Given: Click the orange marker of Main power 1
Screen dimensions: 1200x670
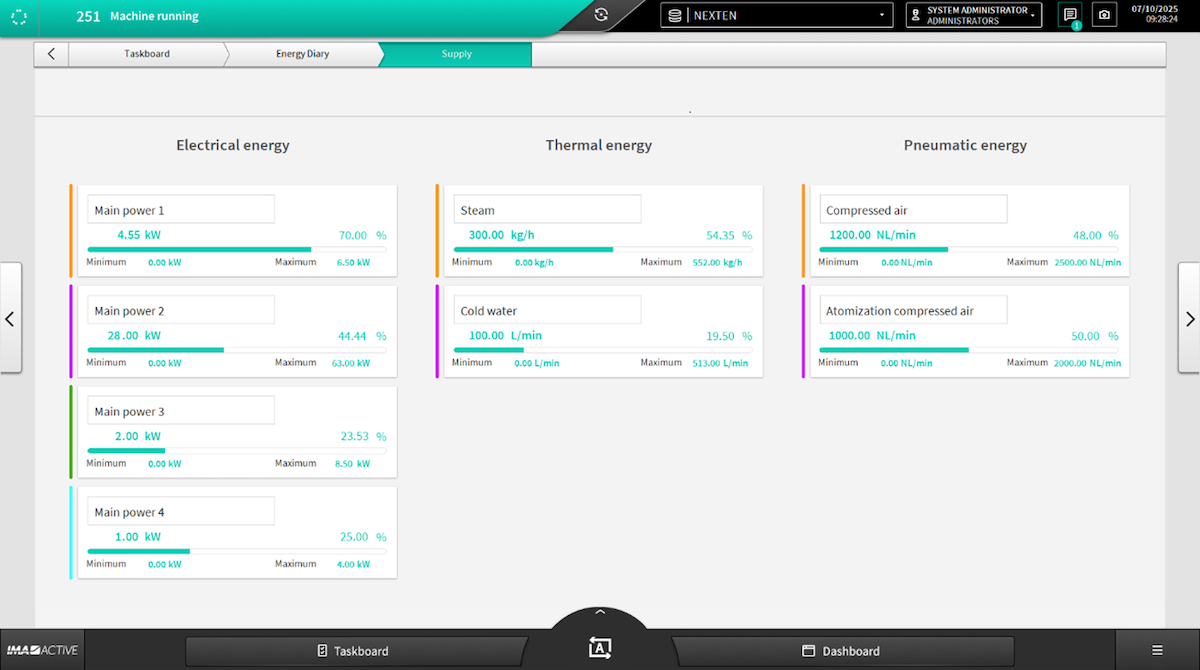Looking at the screenshot, I should pyautogui.click(x=71, y=230).
